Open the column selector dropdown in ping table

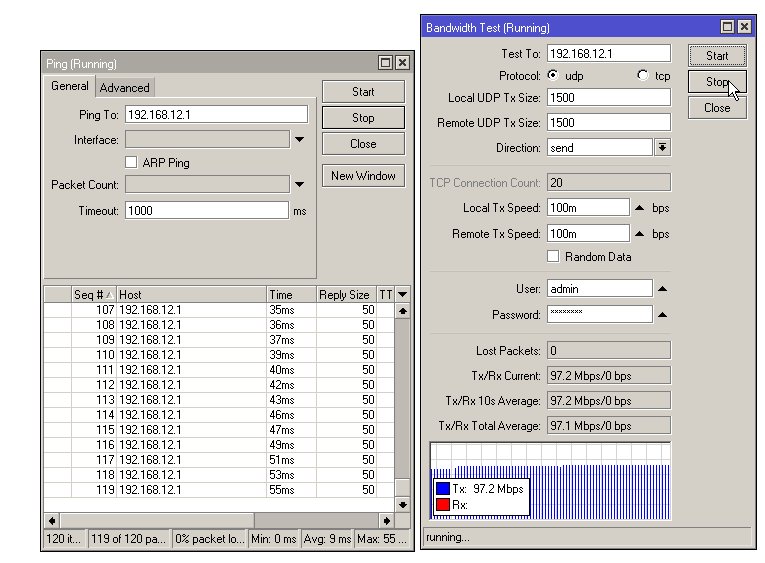(x=403, y=295)
